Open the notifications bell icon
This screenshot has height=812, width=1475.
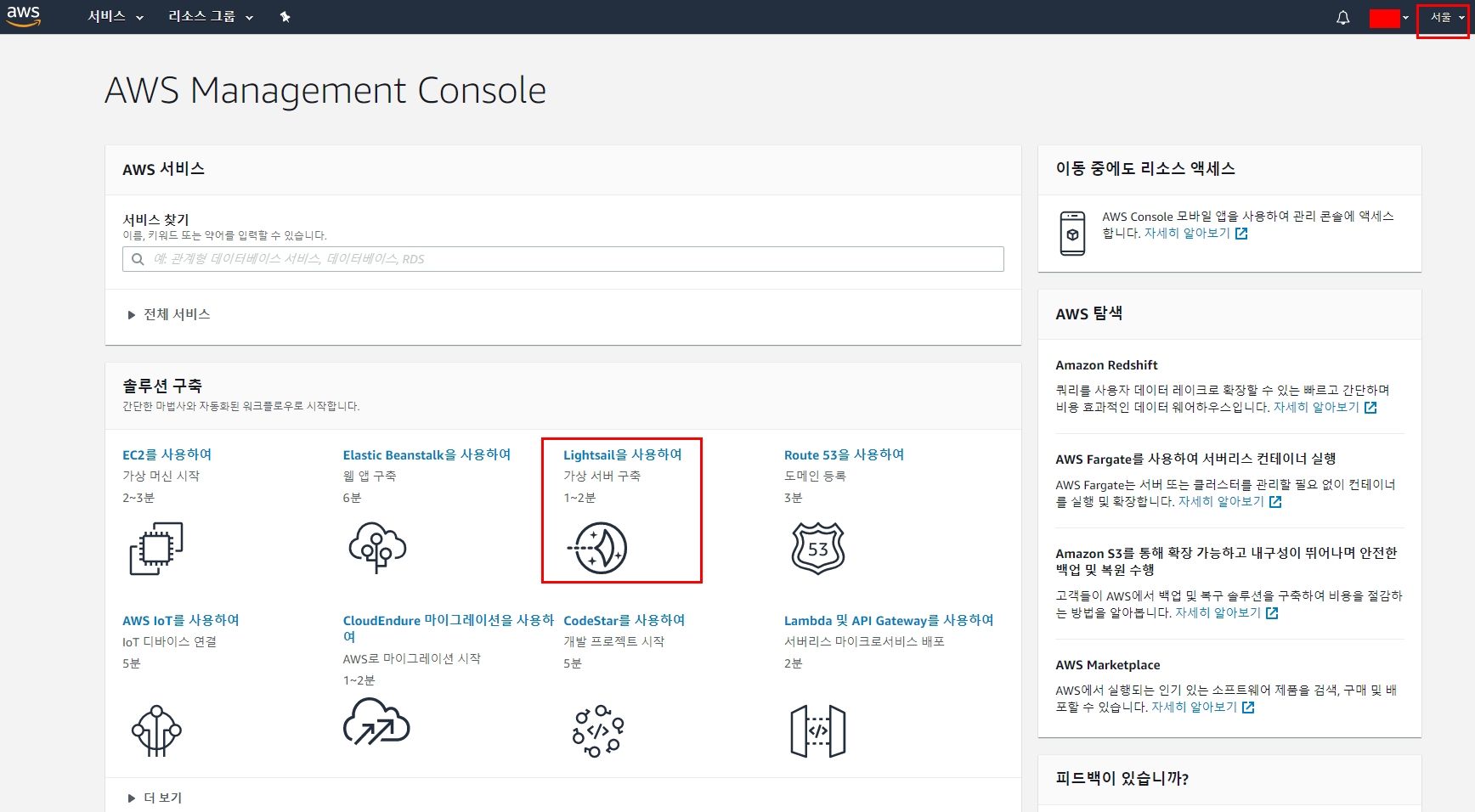point(1342,17)
